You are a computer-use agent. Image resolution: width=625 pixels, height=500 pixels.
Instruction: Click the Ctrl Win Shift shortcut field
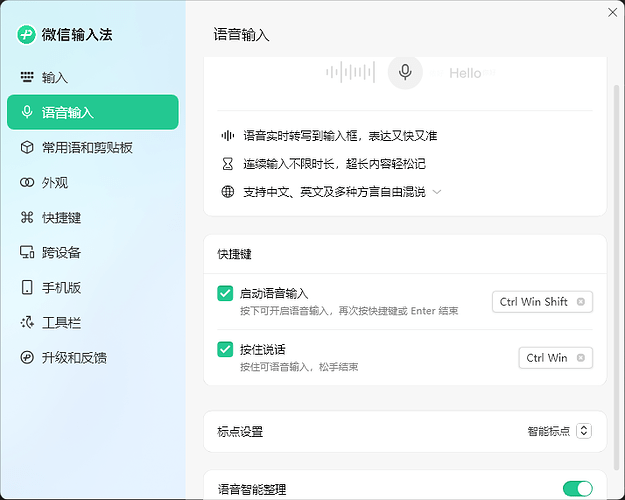pyautogui.click(x=542, y=302)
